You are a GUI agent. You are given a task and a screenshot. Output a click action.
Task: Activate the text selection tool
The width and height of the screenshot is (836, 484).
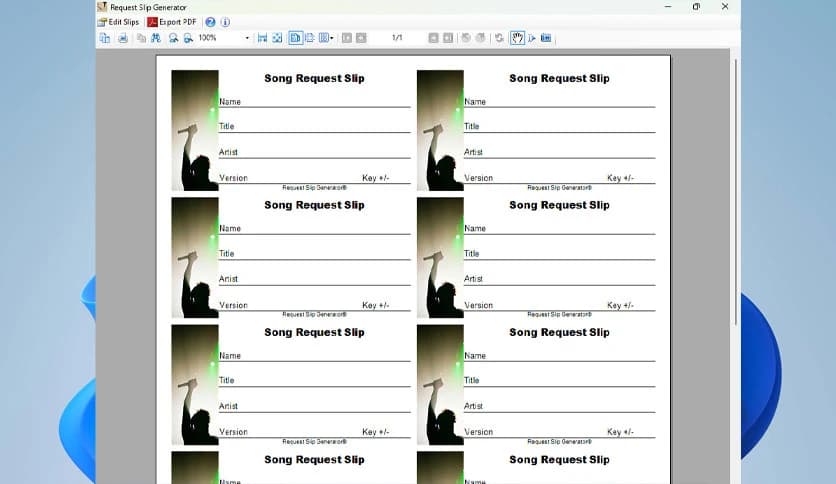pos(532,38)
